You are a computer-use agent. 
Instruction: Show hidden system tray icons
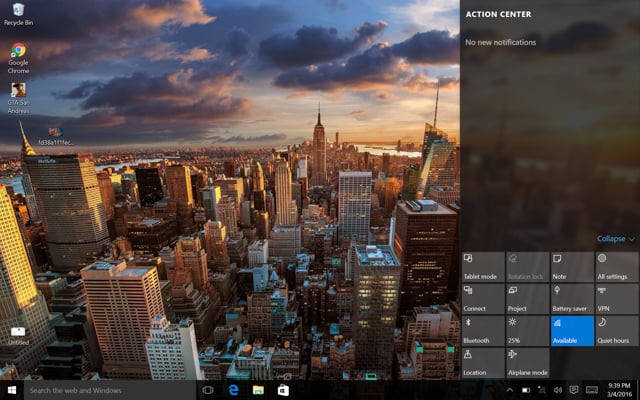coord(509,390)
